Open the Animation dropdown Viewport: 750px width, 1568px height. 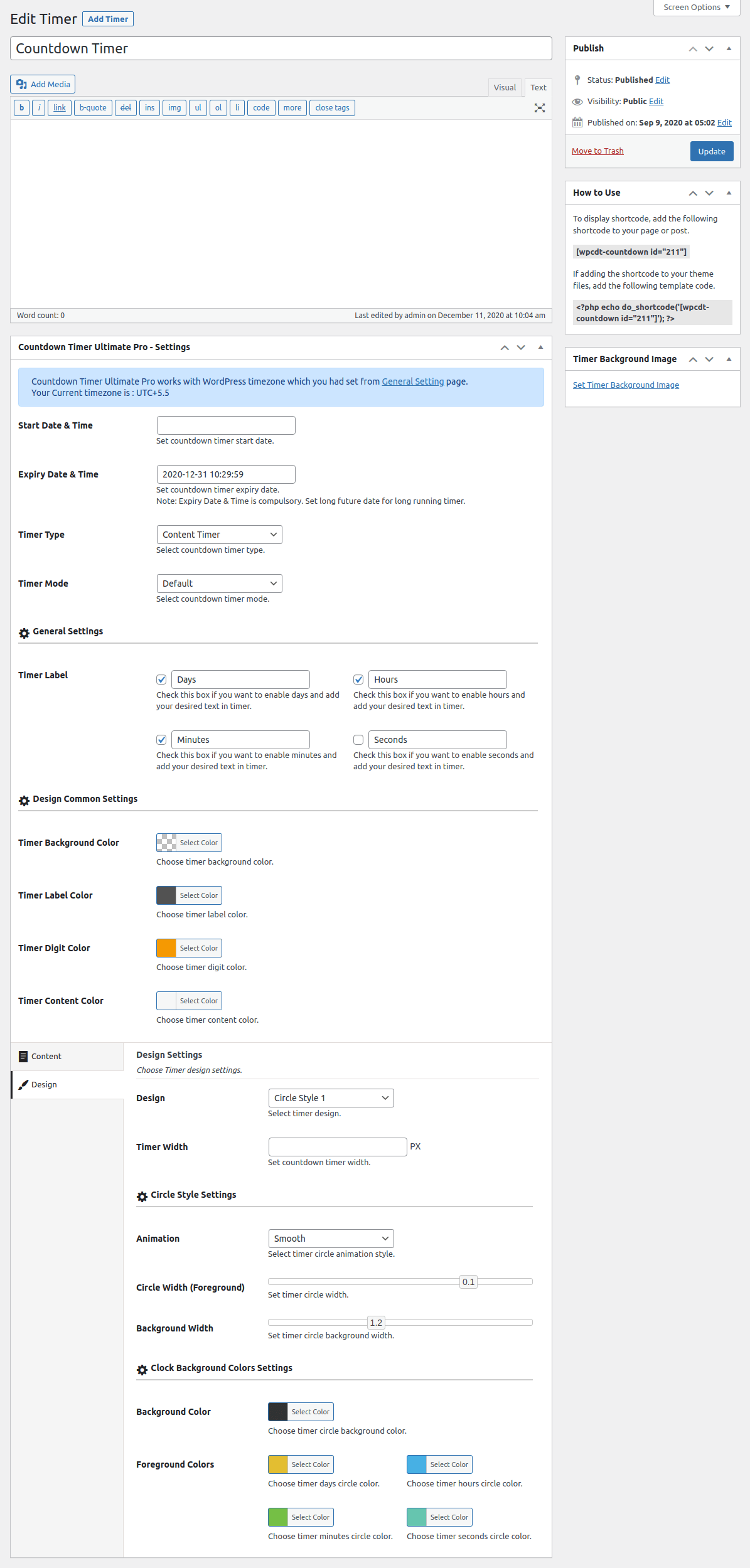pos(331,1239)
